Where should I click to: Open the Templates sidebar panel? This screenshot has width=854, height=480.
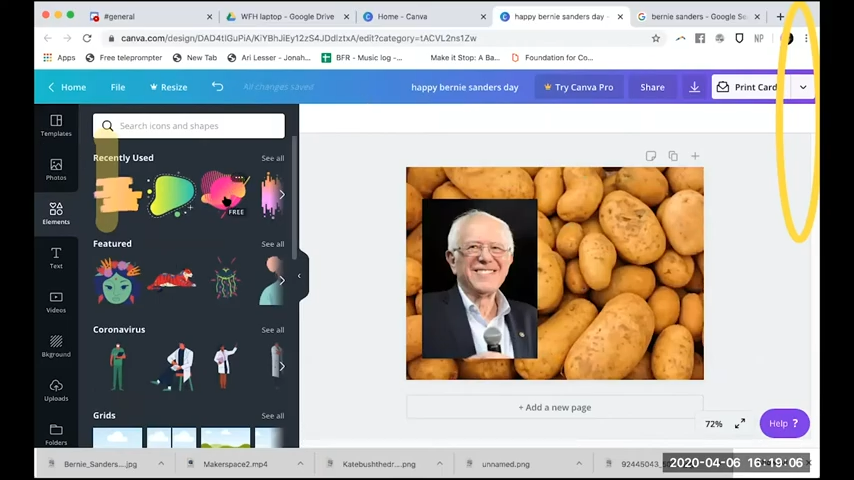(56, 125)
